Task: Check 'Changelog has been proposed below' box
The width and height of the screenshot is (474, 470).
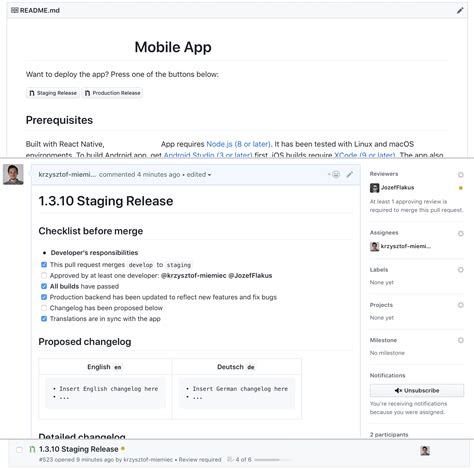Action: click(x=44, y=308)
